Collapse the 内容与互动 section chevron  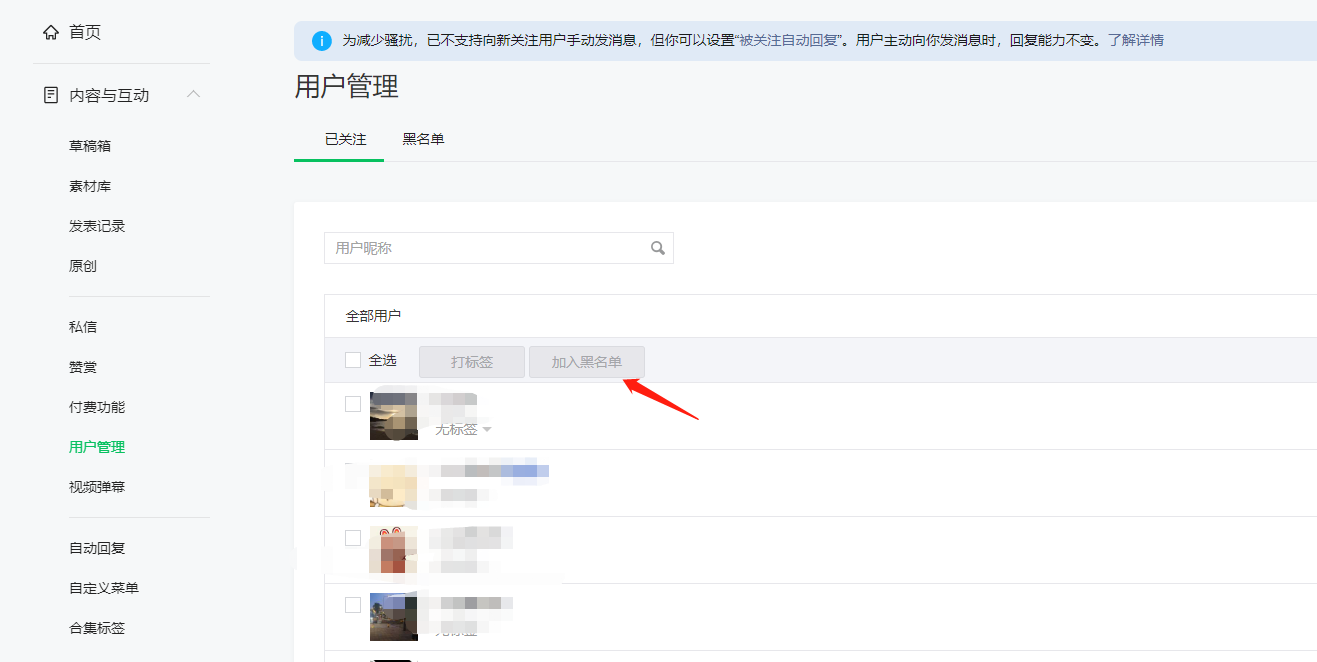pos(194,94)
